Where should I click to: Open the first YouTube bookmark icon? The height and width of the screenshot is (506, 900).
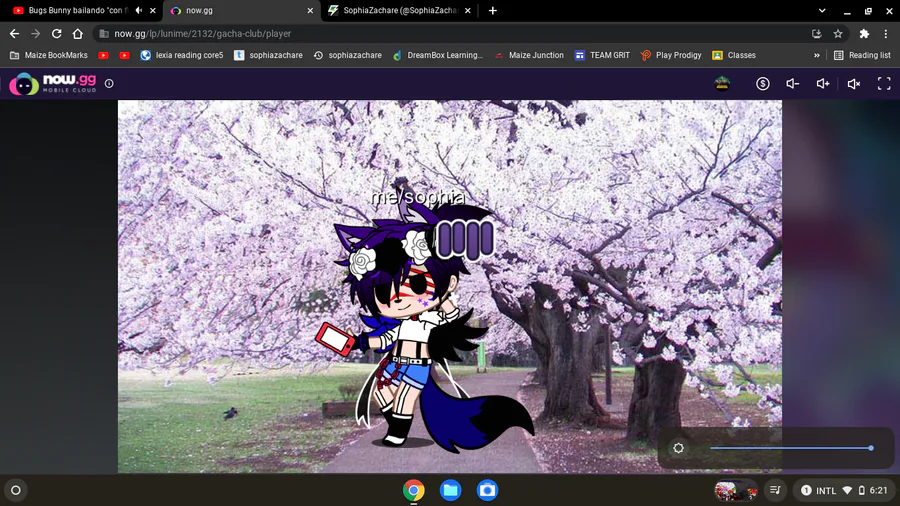tap(103, 55)
